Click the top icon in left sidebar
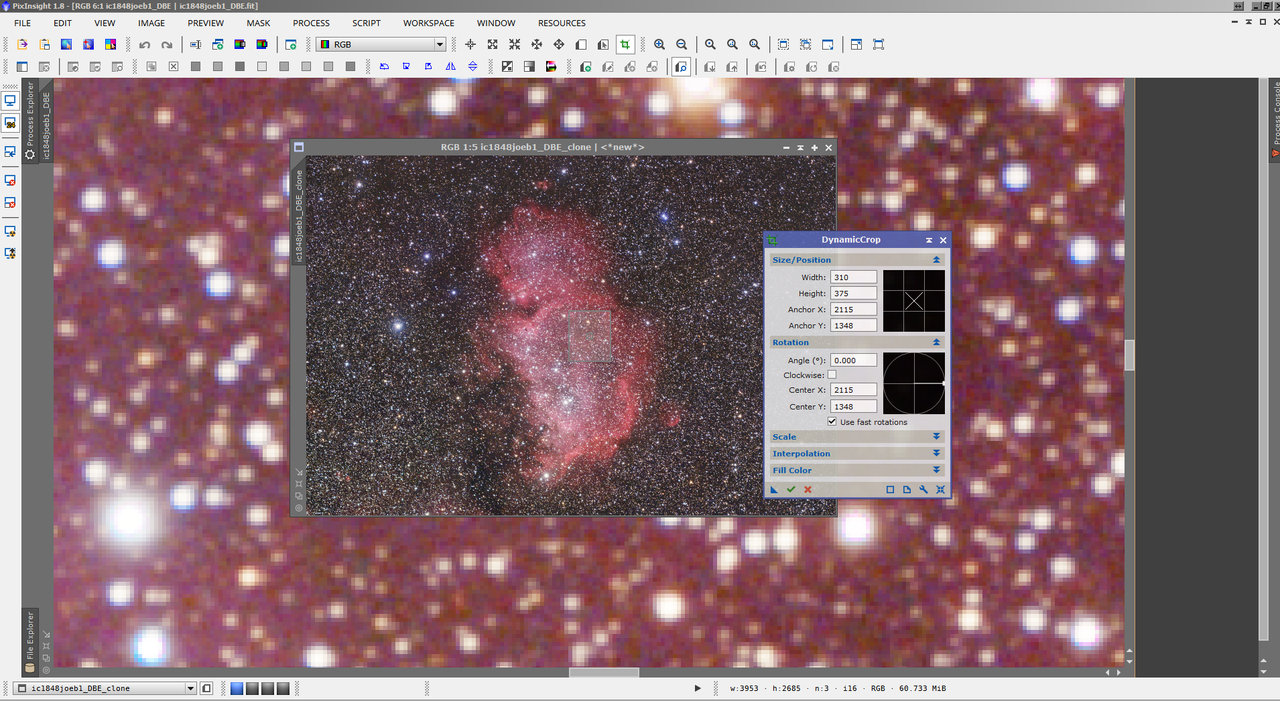Screen dimensions: 1280x701 click(10, 101)
